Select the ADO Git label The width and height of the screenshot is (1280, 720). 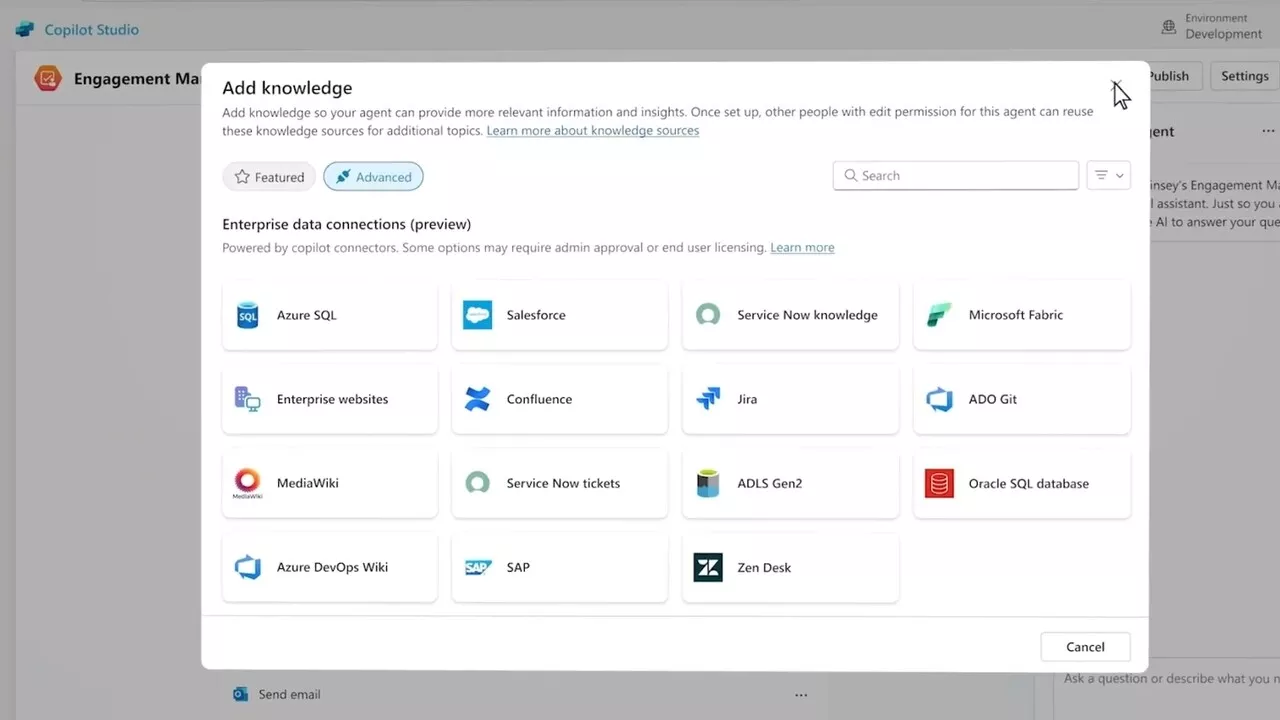click(x=993, y=399)
